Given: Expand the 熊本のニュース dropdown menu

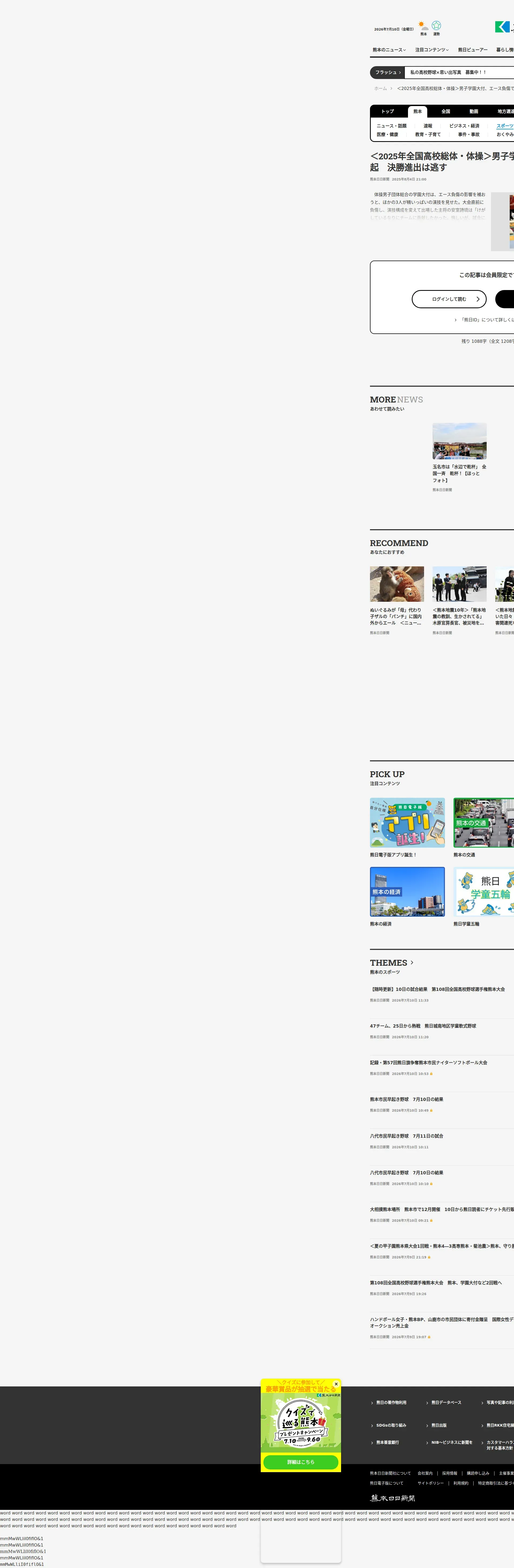Looking at the screenshot, I should coord(389,50).
